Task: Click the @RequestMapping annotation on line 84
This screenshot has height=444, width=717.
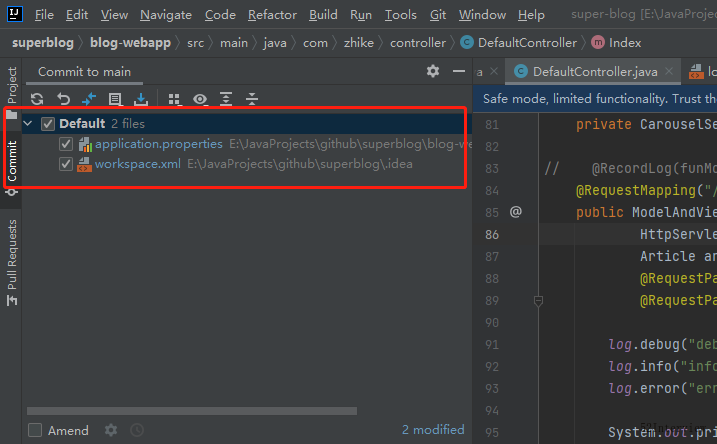Action: 636,190
